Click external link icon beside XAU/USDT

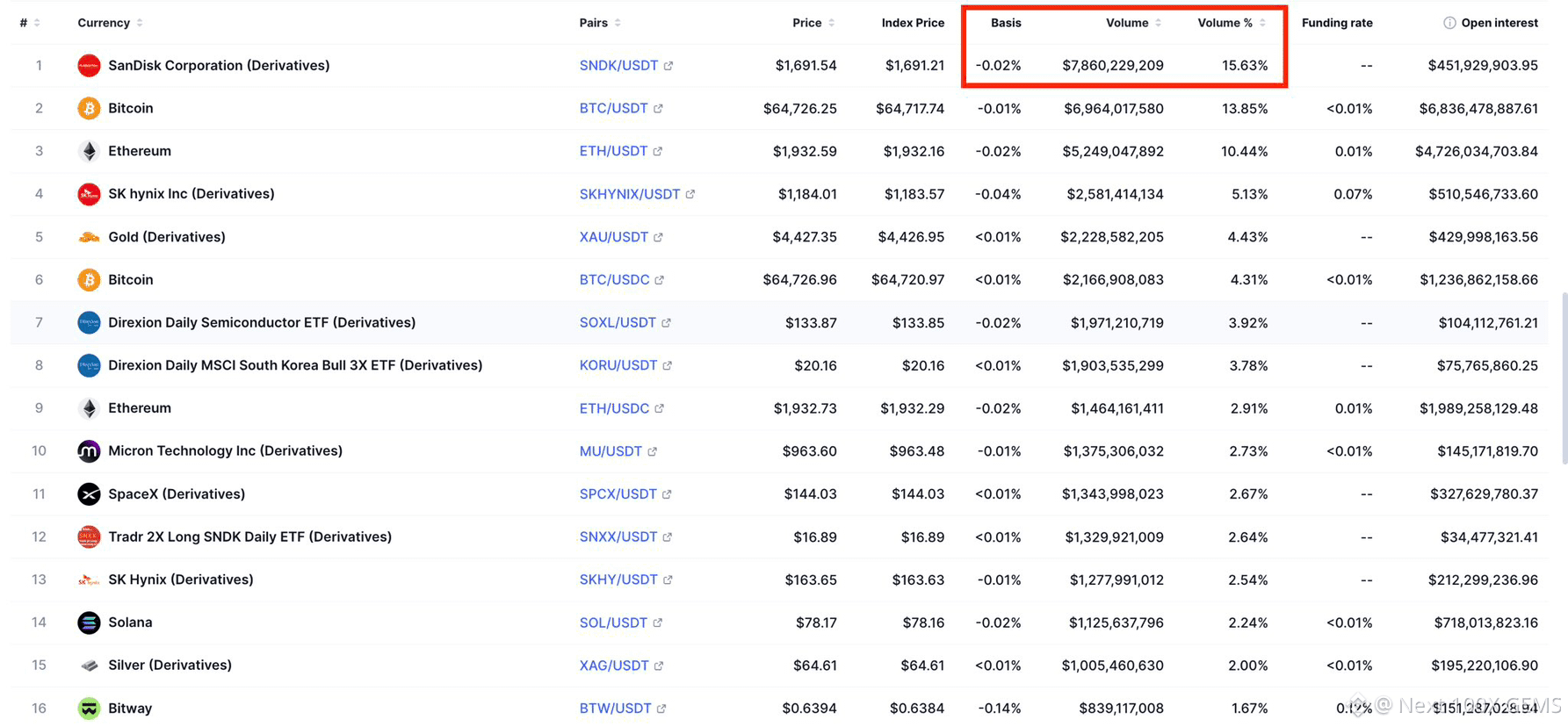point(659,237)
